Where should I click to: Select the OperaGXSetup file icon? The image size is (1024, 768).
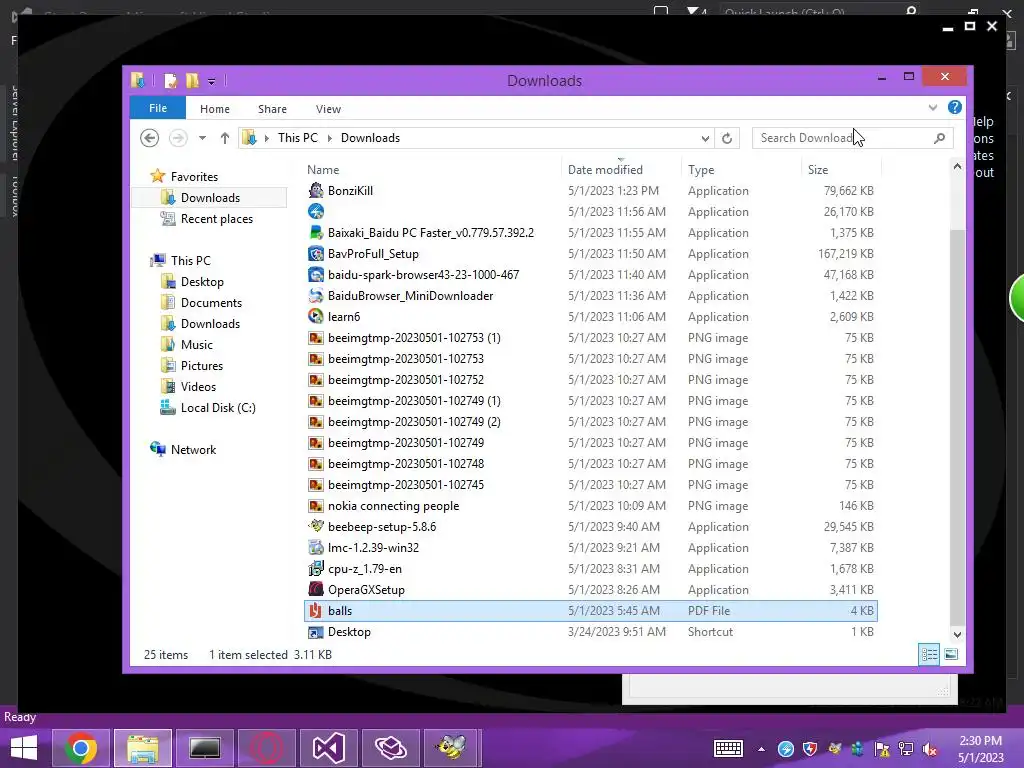tap(316, 590)
